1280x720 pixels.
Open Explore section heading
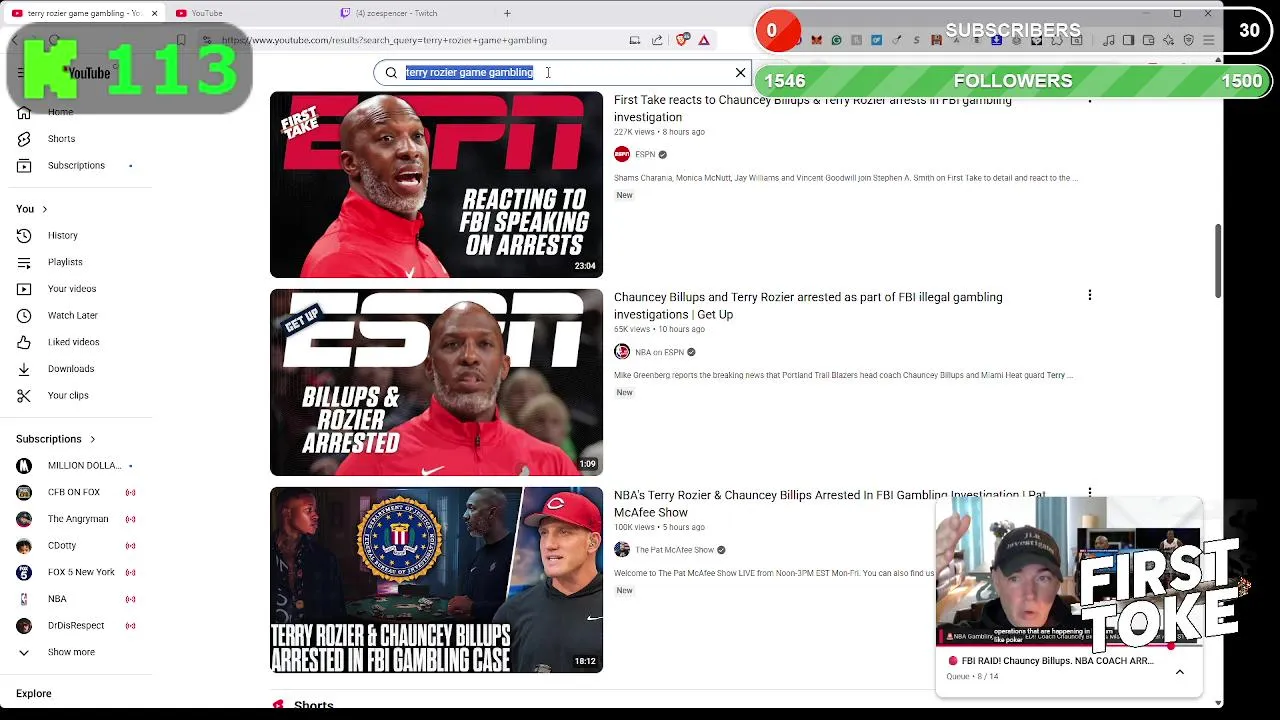tap(33, 693)
